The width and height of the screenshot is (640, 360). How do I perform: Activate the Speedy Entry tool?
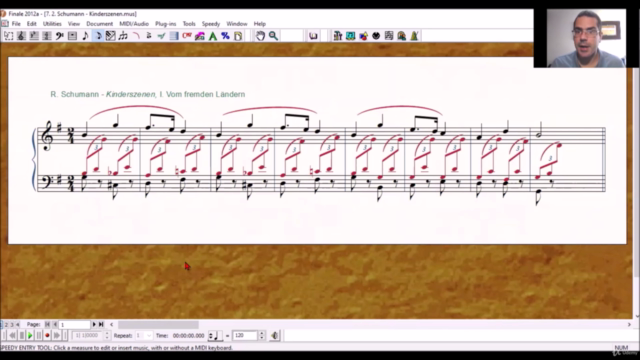pos(98,36)
